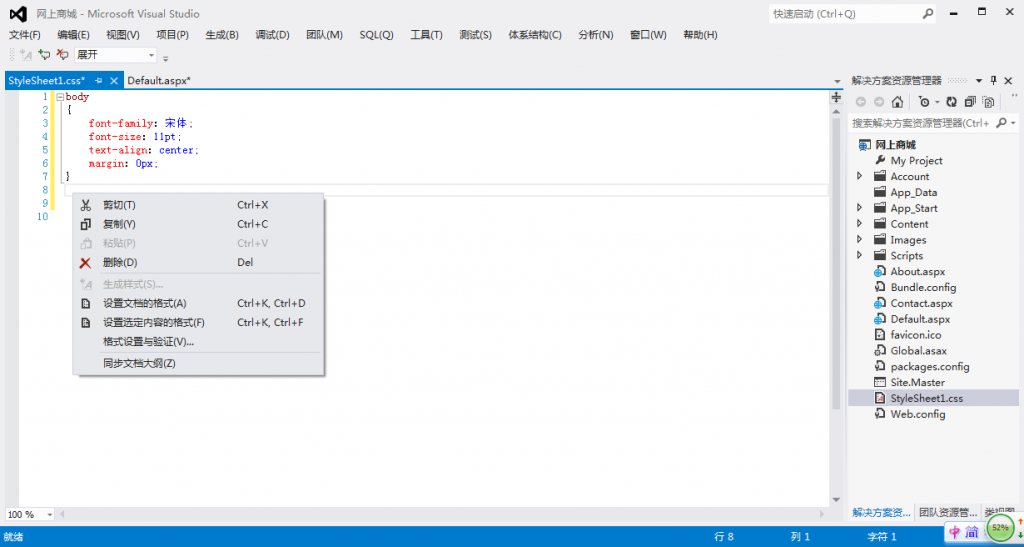The image size is (1024, 547).
Task: Click the Visual Studio logo icon
Action: (x=18, y=14)
